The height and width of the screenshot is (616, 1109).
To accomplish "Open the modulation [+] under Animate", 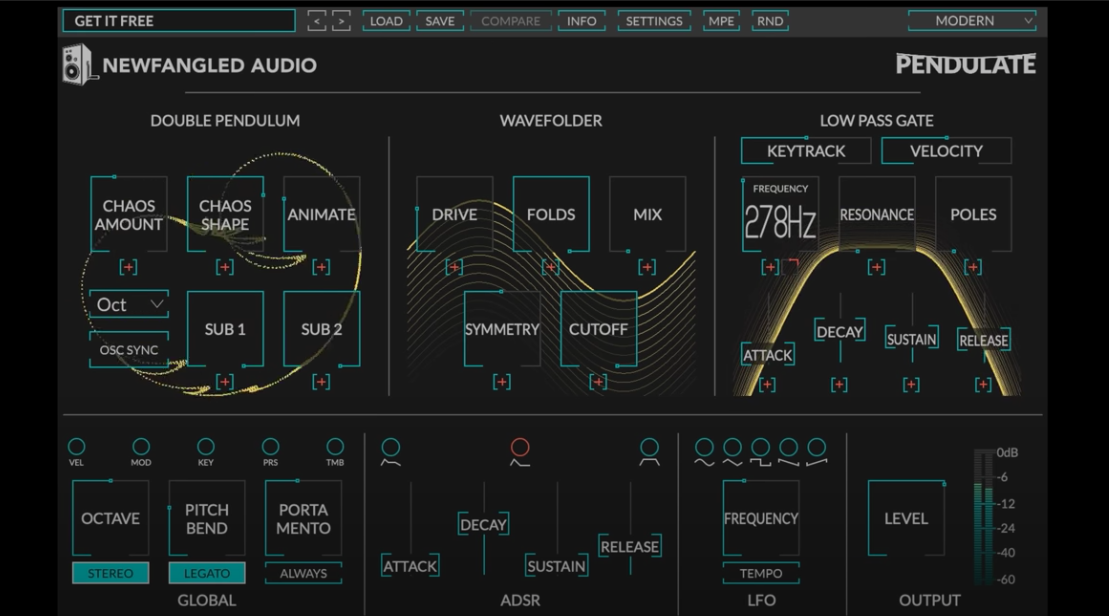I will coord(321,267).
